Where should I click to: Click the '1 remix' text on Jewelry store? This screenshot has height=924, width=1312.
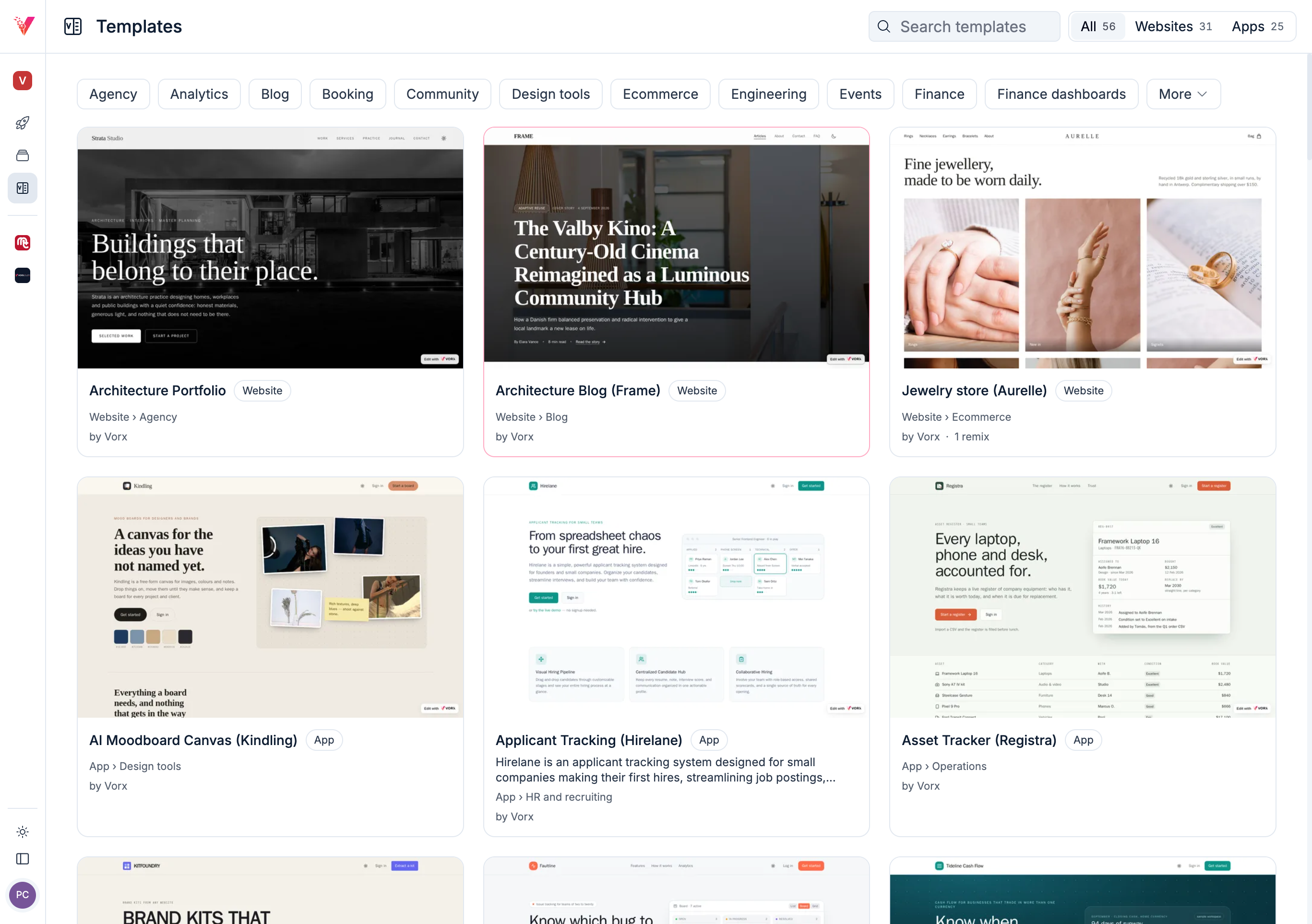coord(971,437)
